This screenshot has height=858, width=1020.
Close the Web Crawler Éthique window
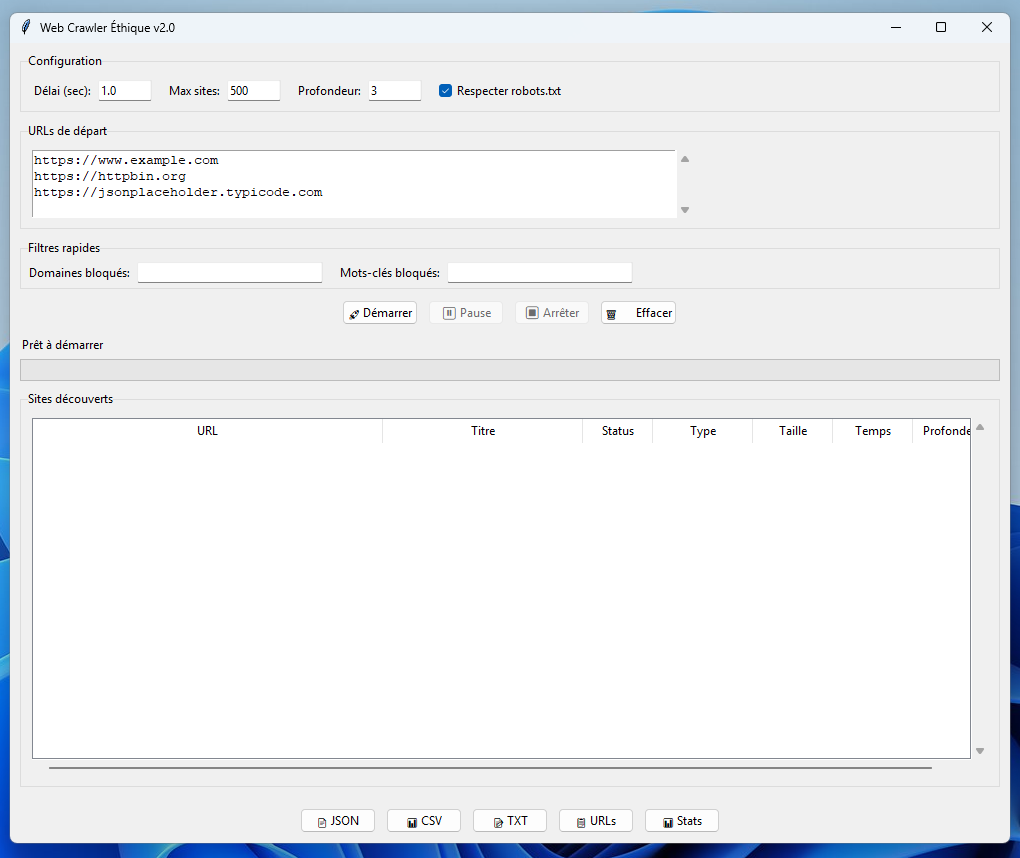tap(987, 27)
